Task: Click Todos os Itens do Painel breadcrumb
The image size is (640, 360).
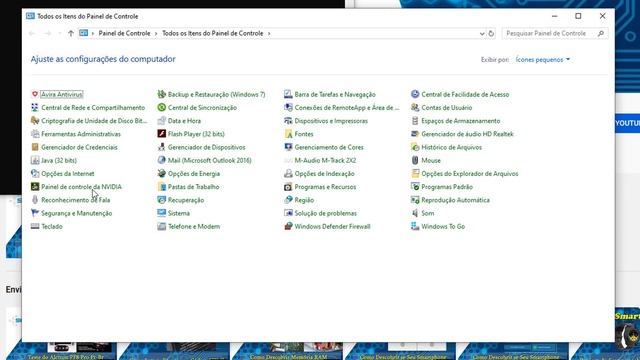Action: click(213, 33)
